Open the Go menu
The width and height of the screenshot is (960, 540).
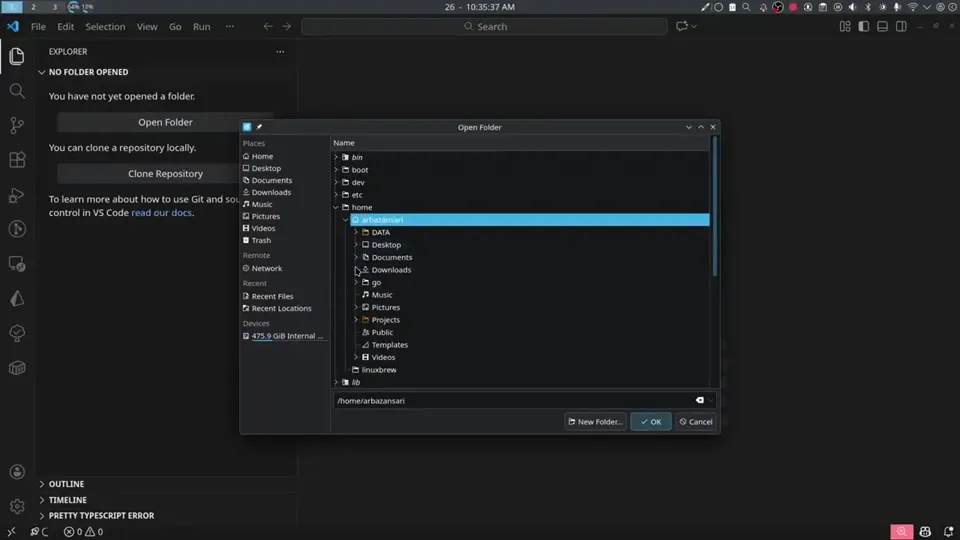click(x=175, y=26)
